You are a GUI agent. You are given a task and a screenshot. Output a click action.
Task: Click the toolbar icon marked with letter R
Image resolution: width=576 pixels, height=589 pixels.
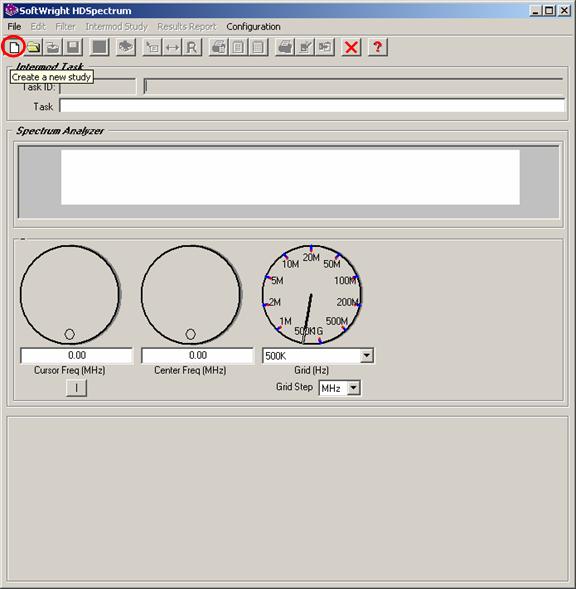192,47
